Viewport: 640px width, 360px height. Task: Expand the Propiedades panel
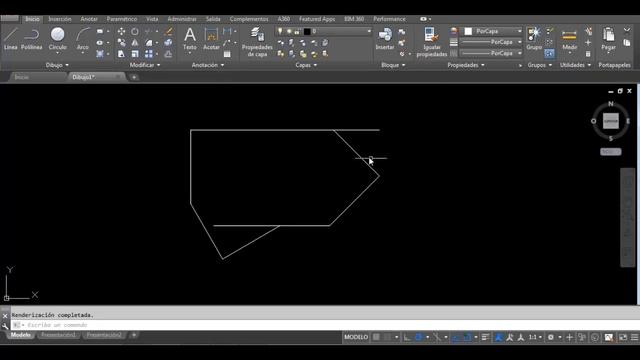[466, 65]
